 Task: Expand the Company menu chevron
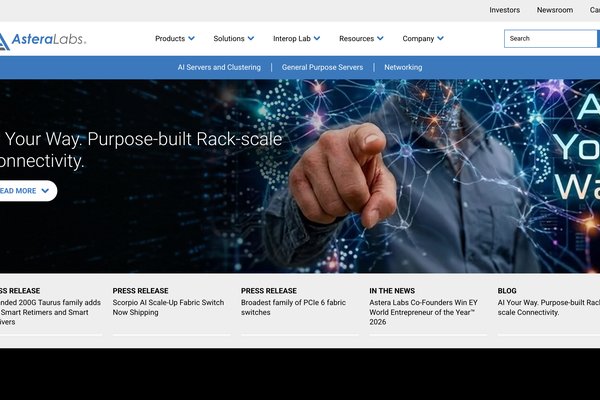[440, 38]
